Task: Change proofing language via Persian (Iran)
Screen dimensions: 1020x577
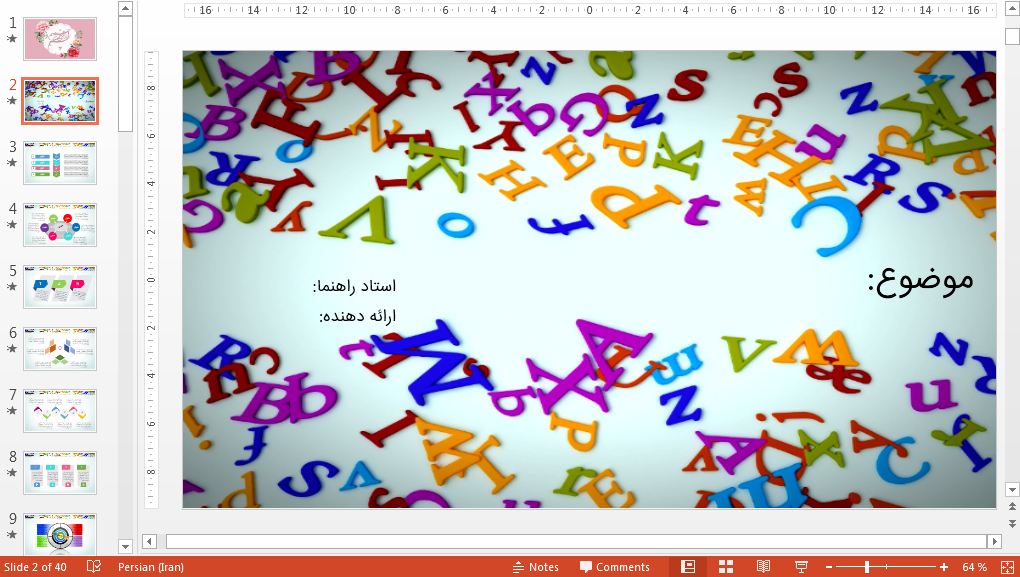Action: coord(151,567)
